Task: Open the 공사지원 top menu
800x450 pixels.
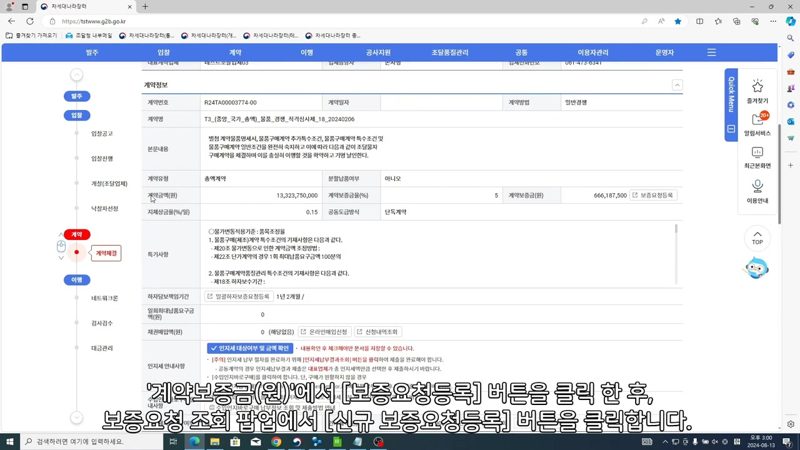Action: click(x=378, y=53)
